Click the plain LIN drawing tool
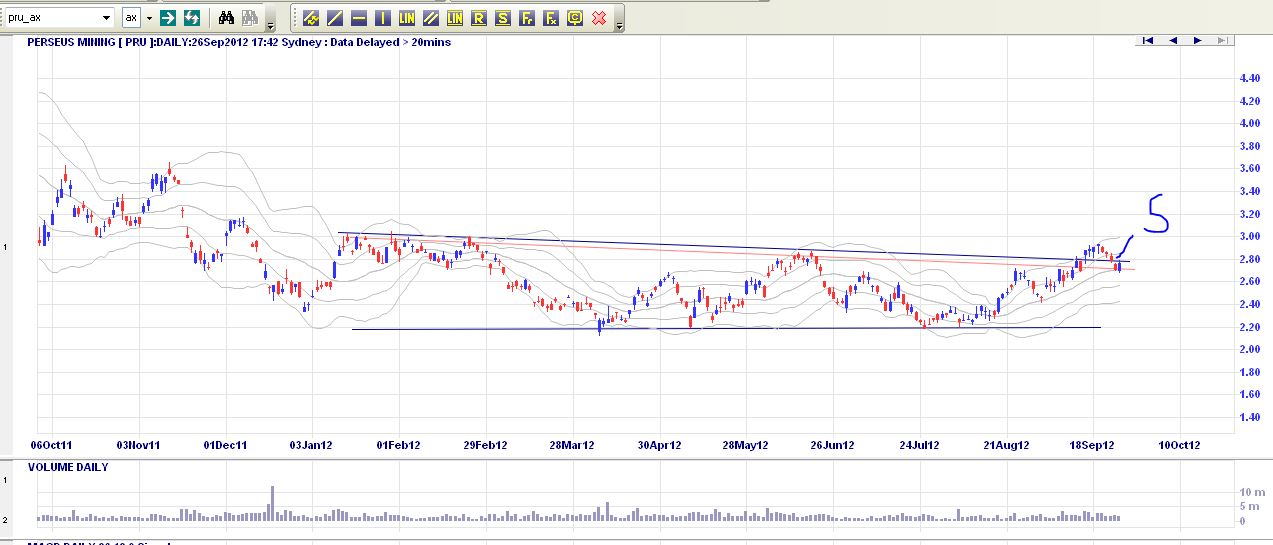 407,18
